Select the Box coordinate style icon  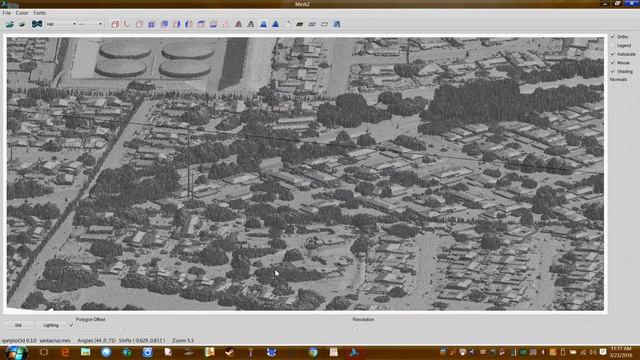[115, 24]
